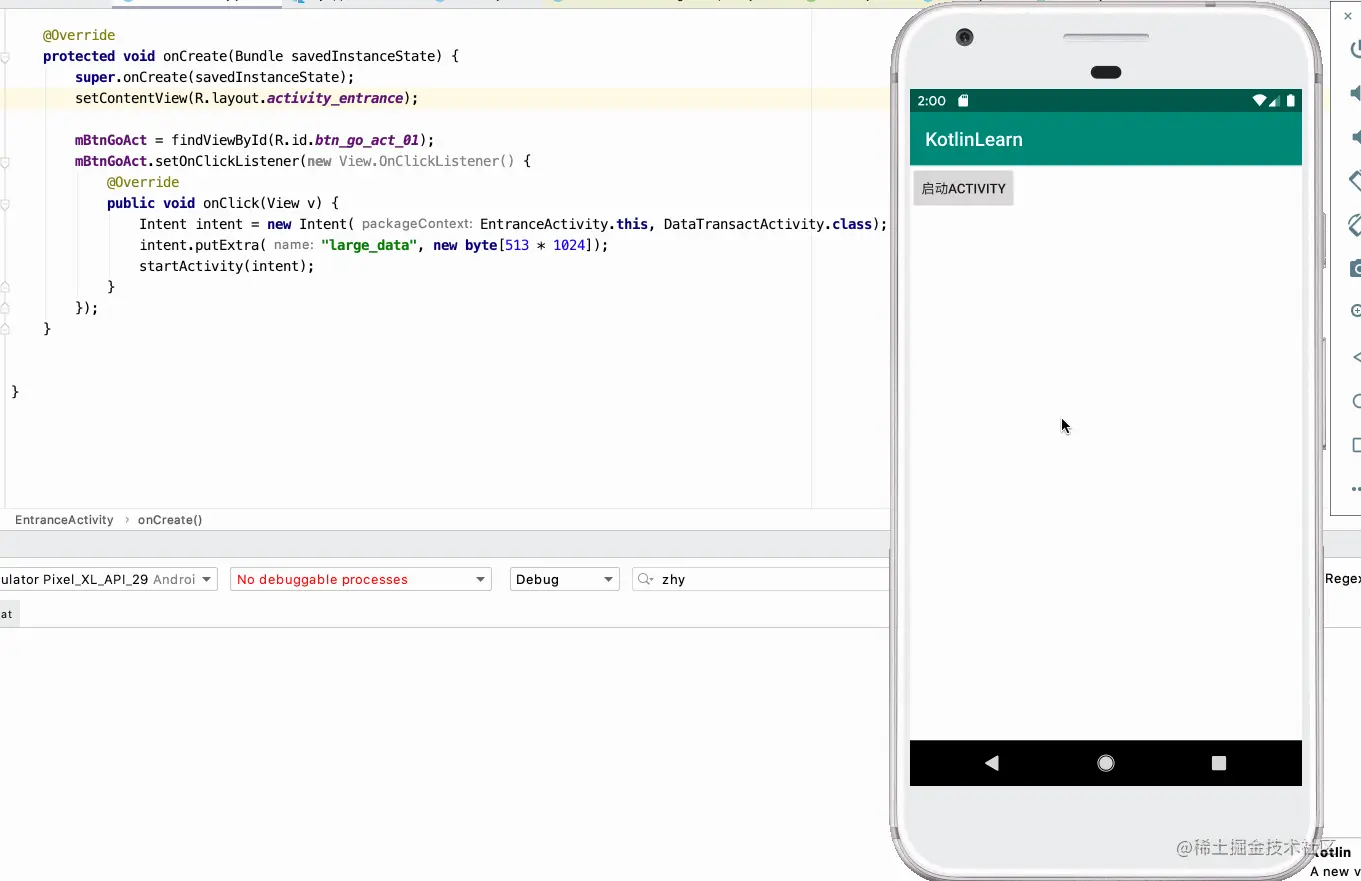Screen dimensions: 1361x881
Task: Open the emulator device selector dropdown
Action: (107, 579)
